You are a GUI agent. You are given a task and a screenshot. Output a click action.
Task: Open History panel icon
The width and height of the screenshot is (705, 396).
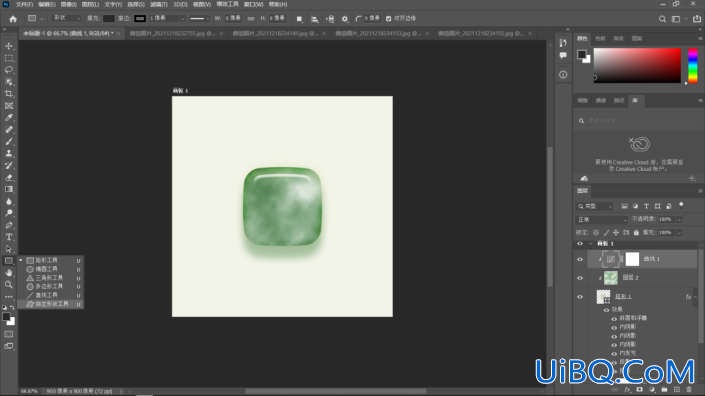pyautogui.click(x=563, y=43)
